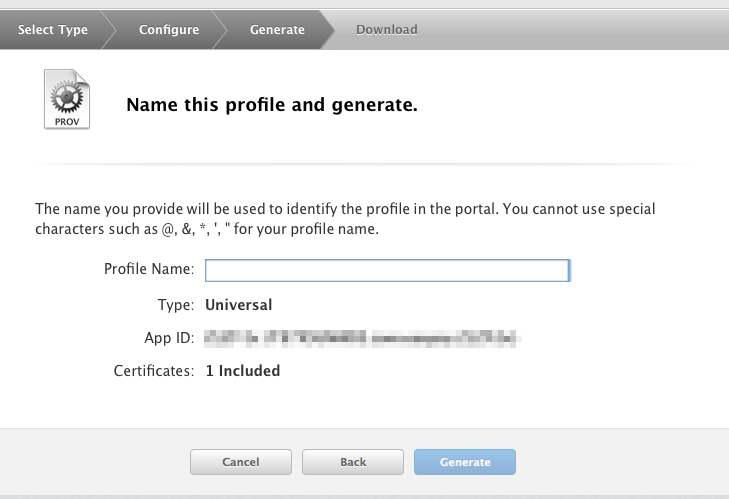This screenshot has width=729, height=499.
Task: Click the '1 Included' certificates value
Action: coord(243,371)
